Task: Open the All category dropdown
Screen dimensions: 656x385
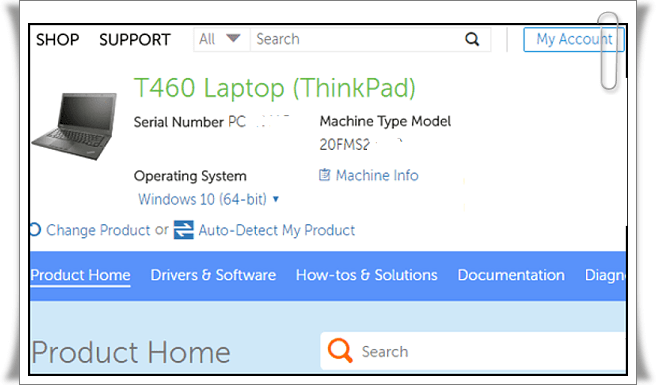Action: [221, 39]
